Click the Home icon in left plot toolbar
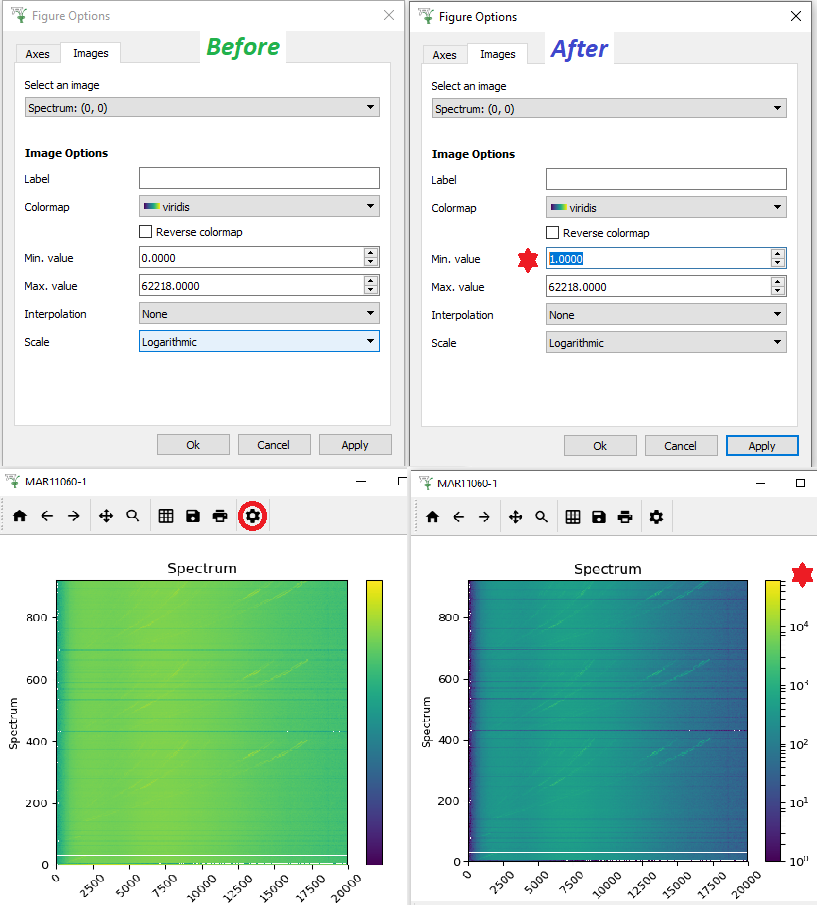Image resolution: width=817 pixels, height=905 pixels. click(20, 516)
